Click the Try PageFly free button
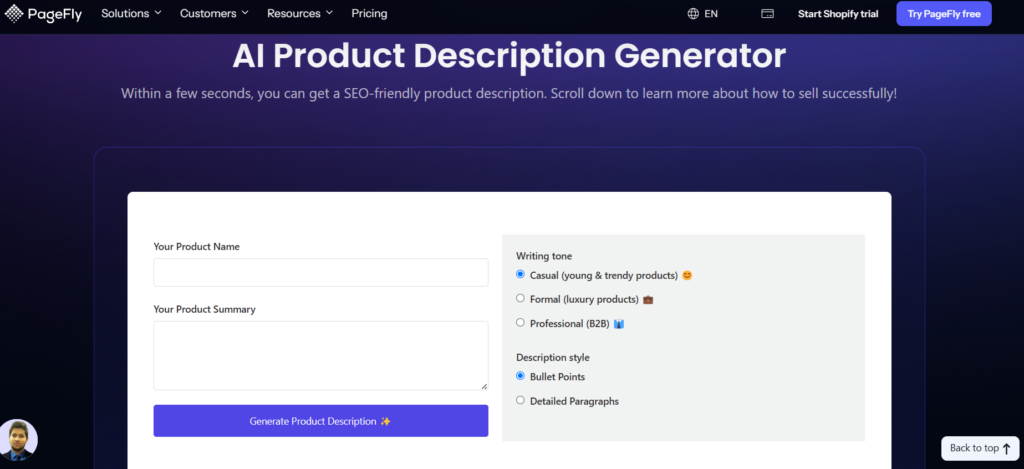 pyautogui.click(x=944, y=14)
